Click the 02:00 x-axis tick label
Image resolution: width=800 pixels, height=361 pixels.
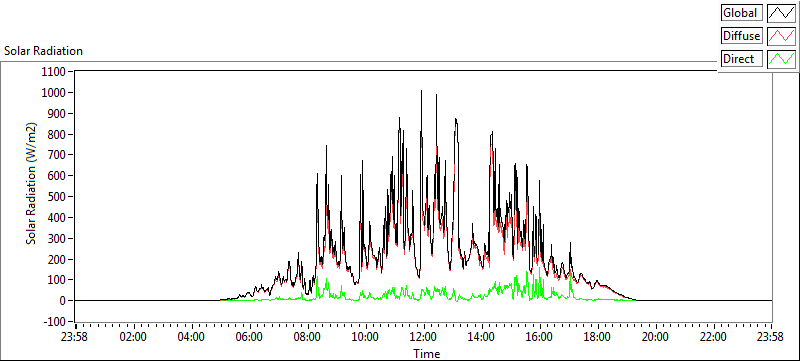pyautogui.click(x=134, y=337)
